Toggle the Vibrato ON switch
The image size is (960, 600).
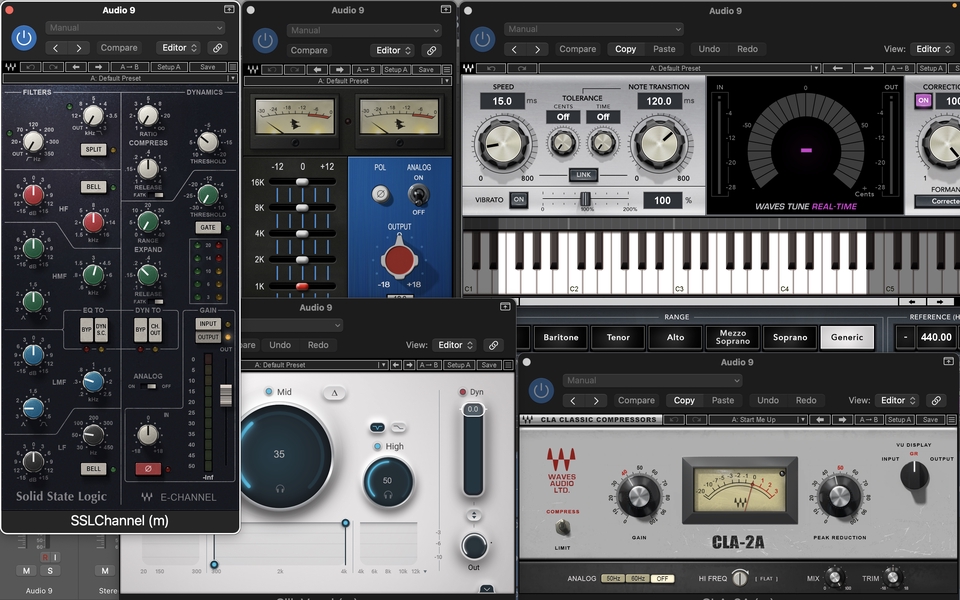pyautogui.click(x=519, y=200)
